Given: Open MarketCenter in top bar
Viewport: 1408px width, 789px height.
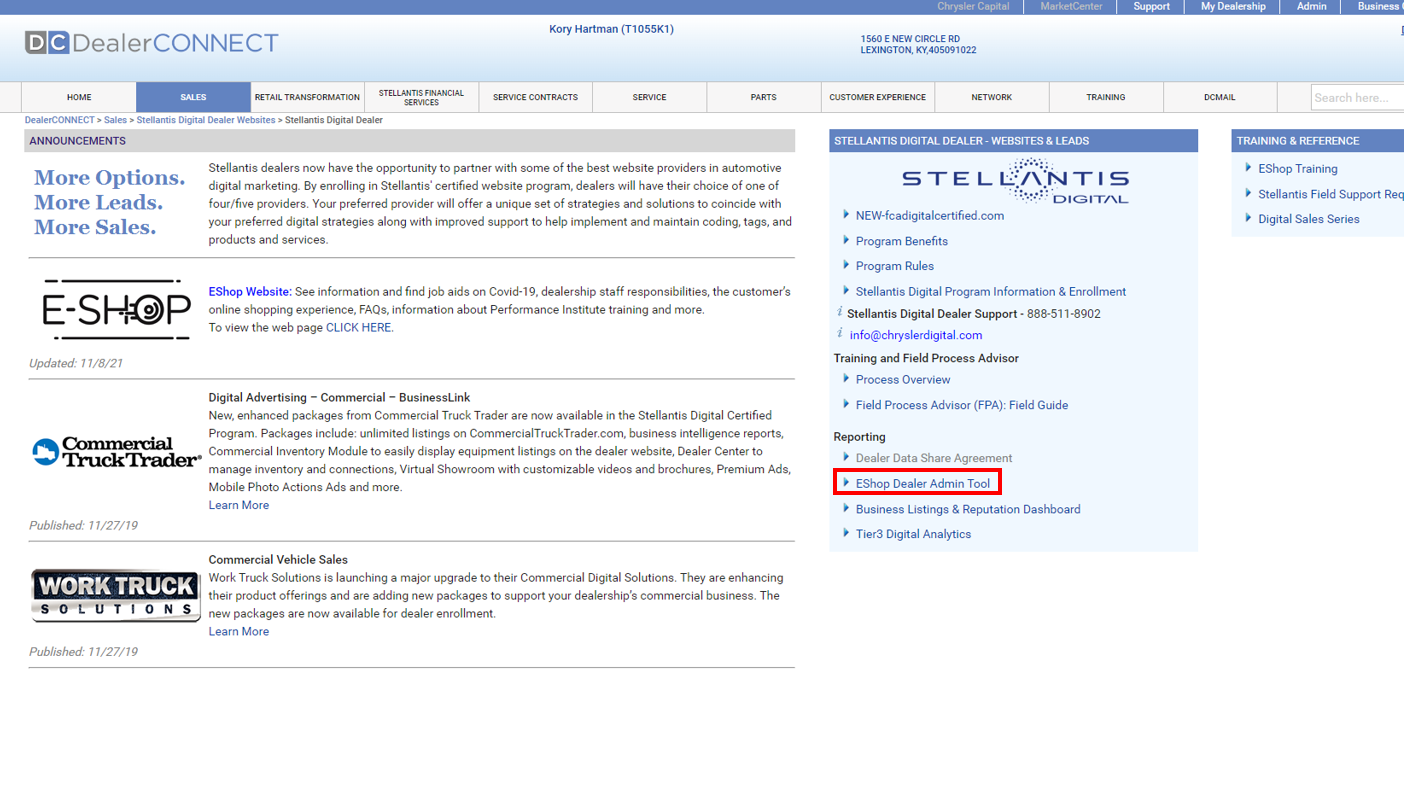Looking at the screenshot, I should [x=1071, y=6].
